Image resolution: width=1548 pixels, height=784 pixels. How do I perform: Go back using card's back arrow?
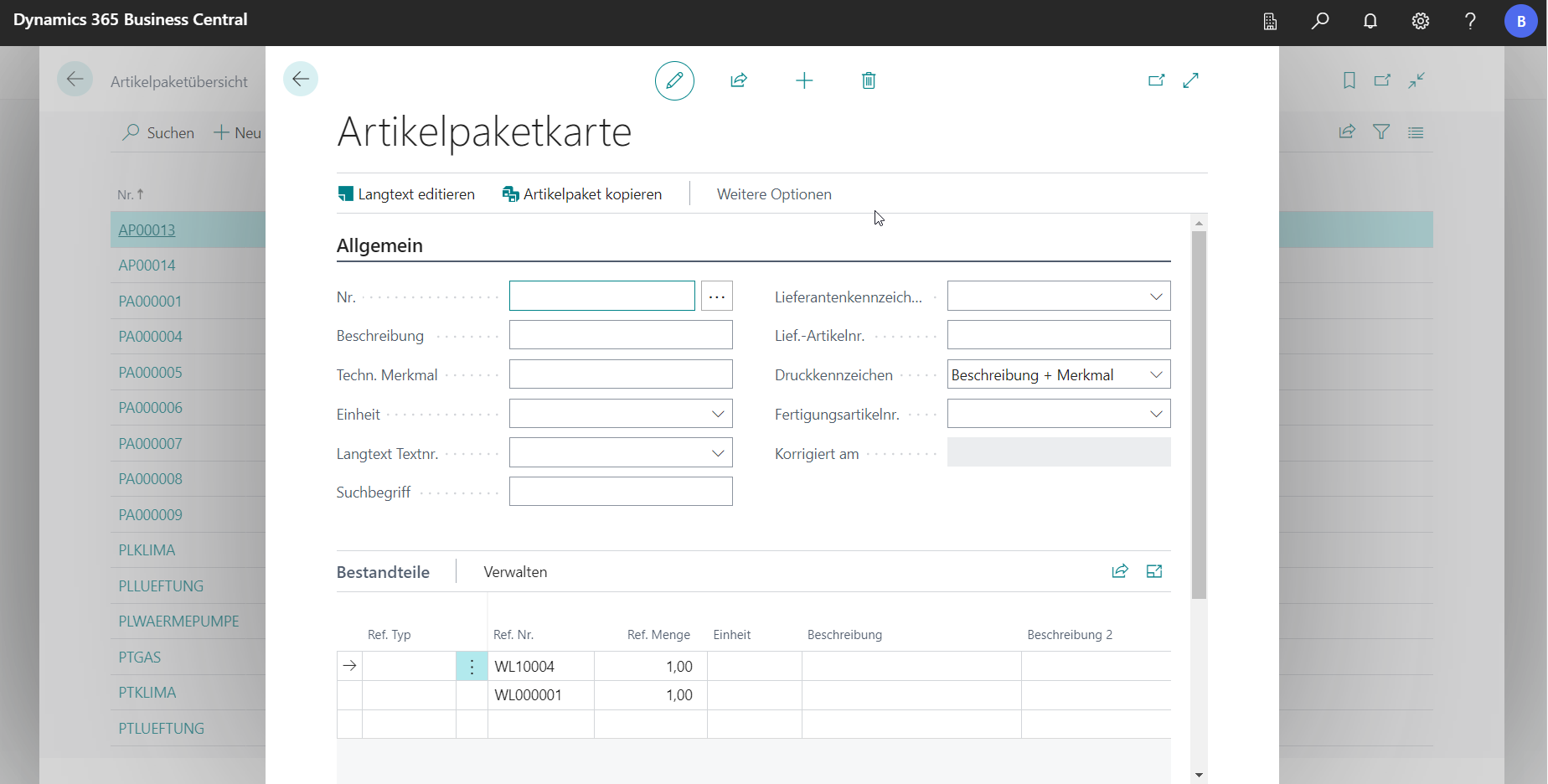point(301,80)
